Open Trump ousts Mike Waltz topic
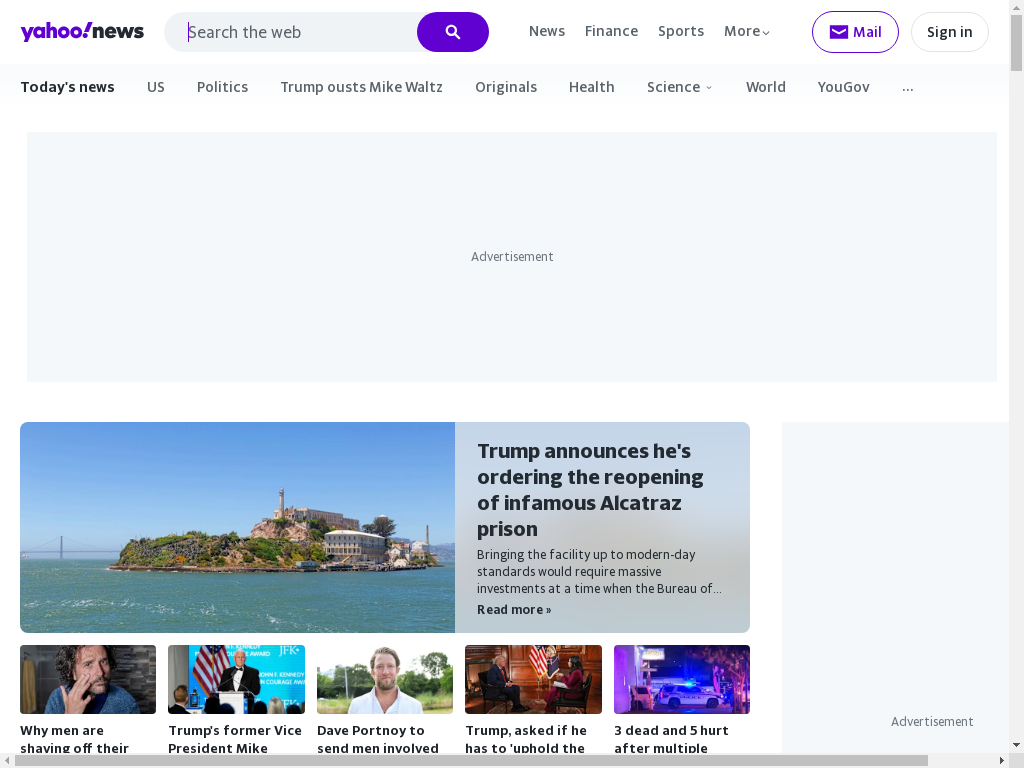The height and width of the screenshot is (768, 1024). [x=361, y=87]
